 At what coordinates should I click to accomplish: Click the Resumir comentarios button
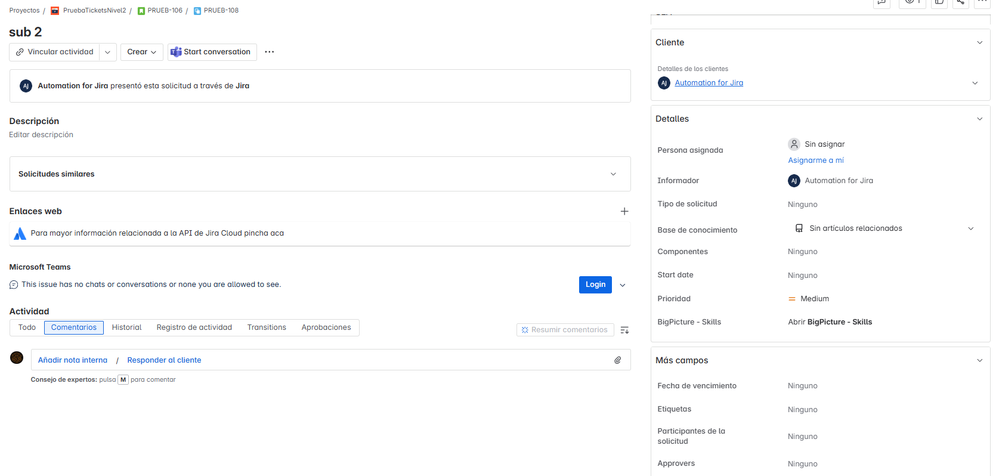click(x=565, y=330)
